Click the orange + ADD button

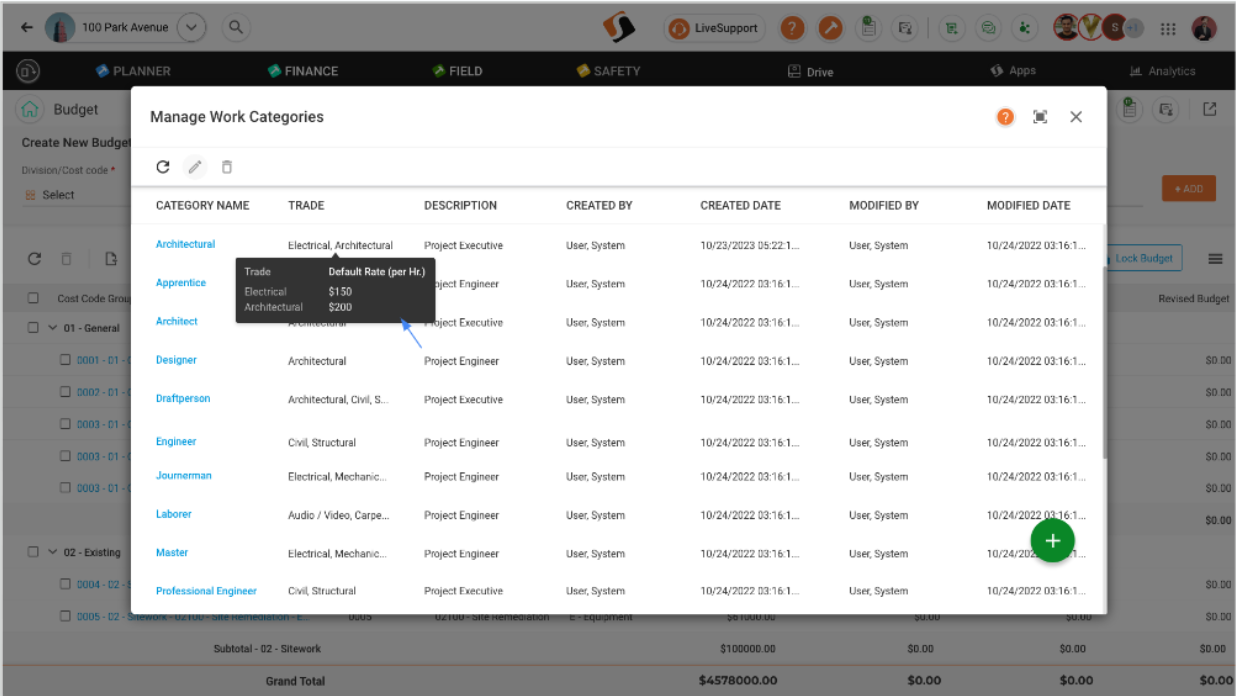[1188, 189]
